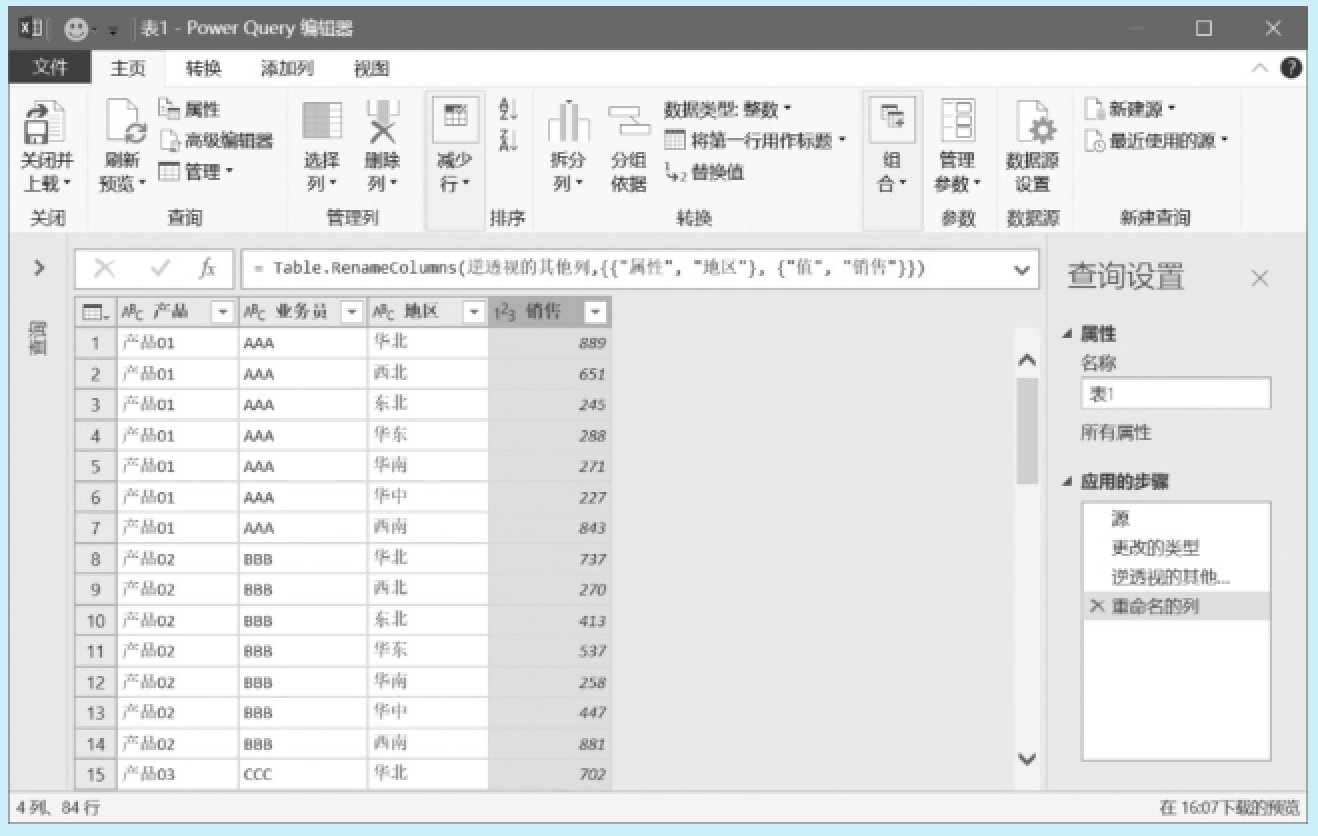1318x836 pixels.
Task: Click the 刷新预览 refresh preview icon
Action: click(x=124, y=124)
